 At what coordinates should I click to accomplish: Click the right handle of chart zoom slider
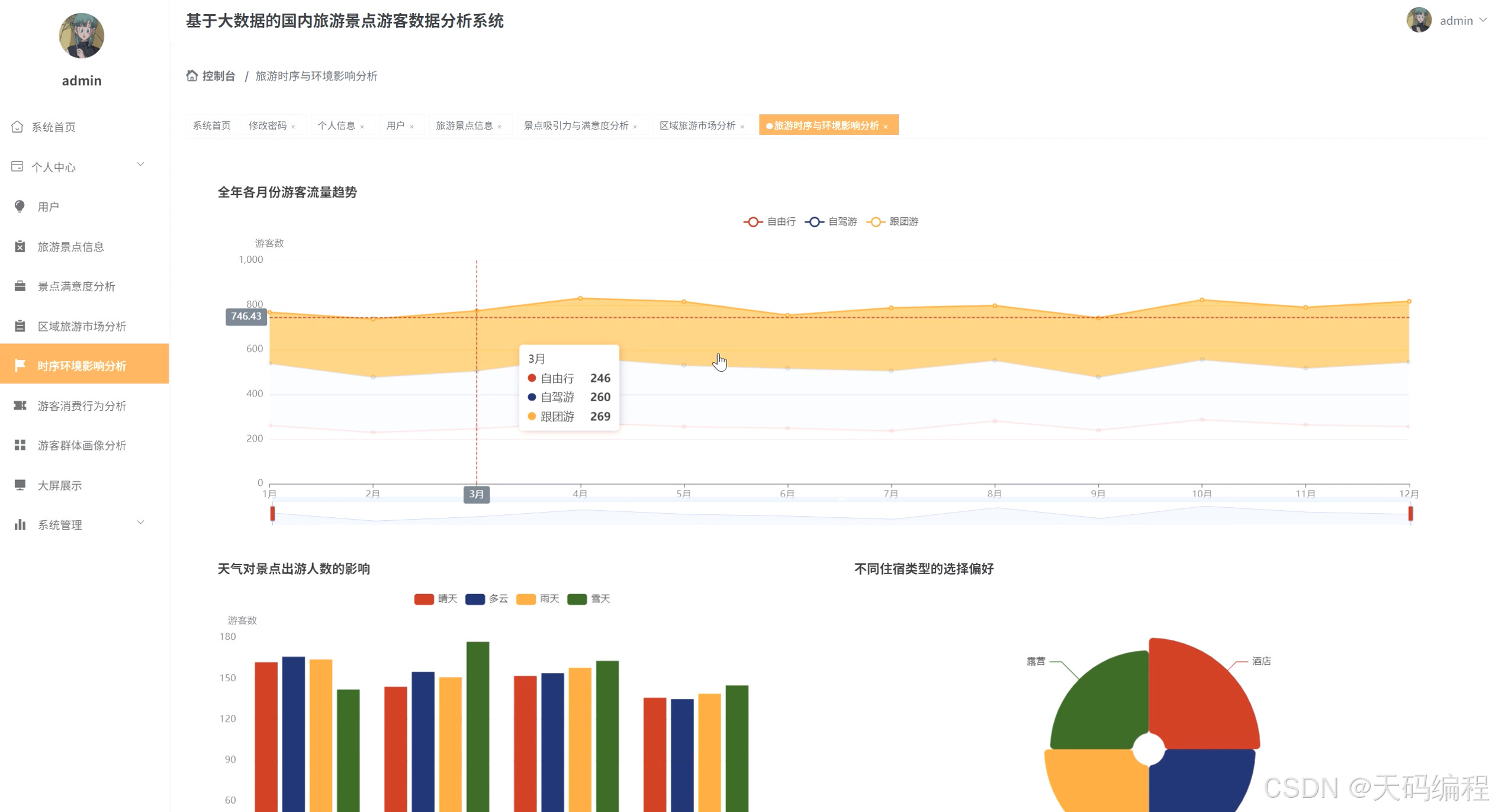pyautogui.click(x=1410, y=513)
